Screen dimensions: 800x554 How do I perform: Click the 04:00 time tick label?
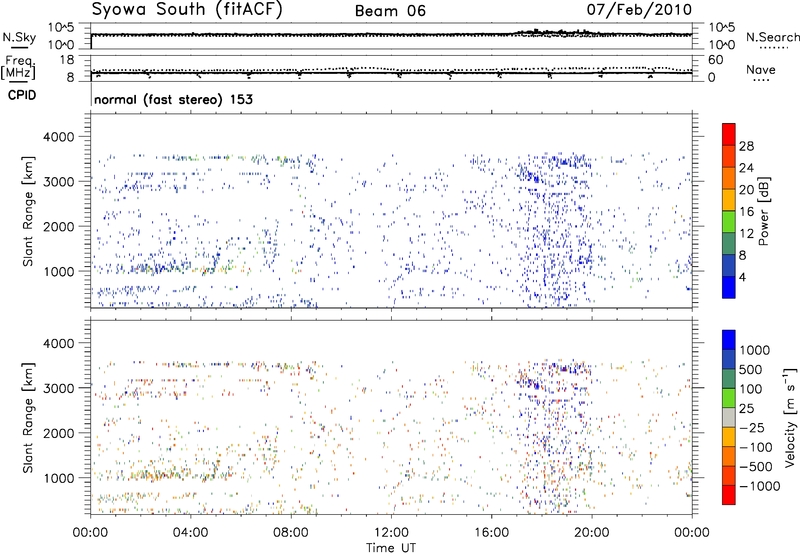[191, 533]
